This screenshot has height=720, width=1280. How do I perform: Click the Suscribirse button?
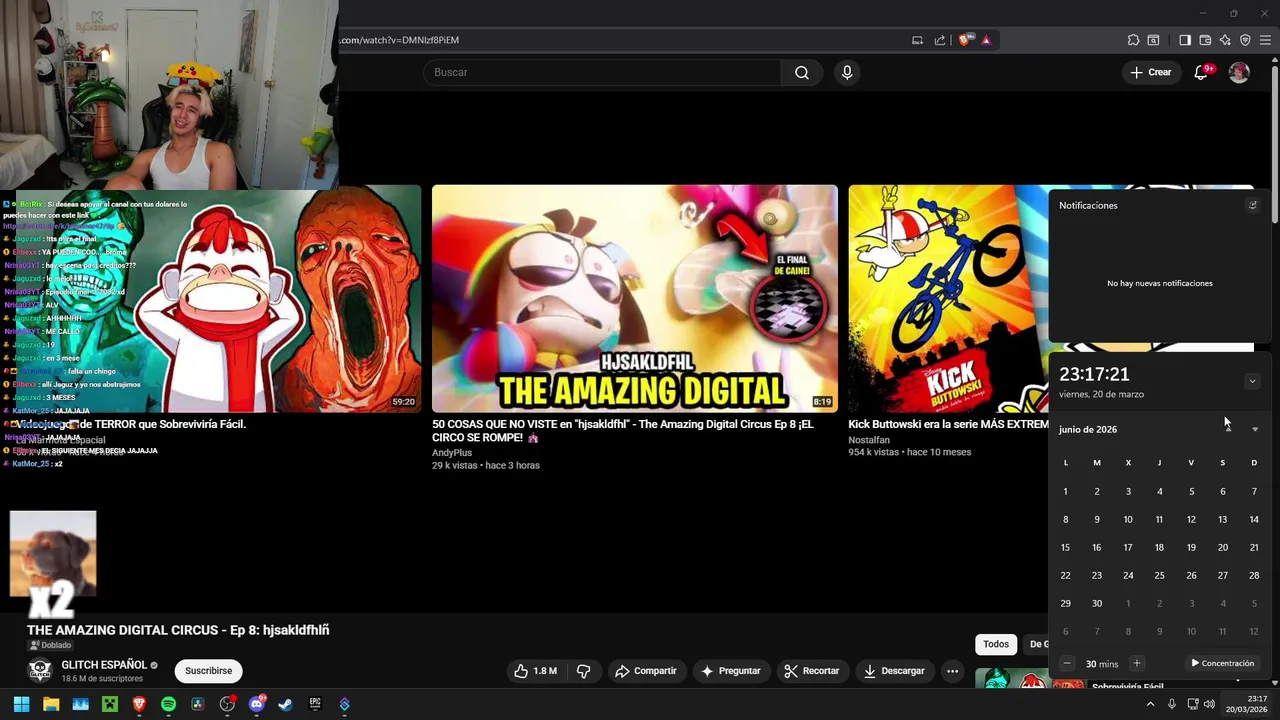point(208,671)
